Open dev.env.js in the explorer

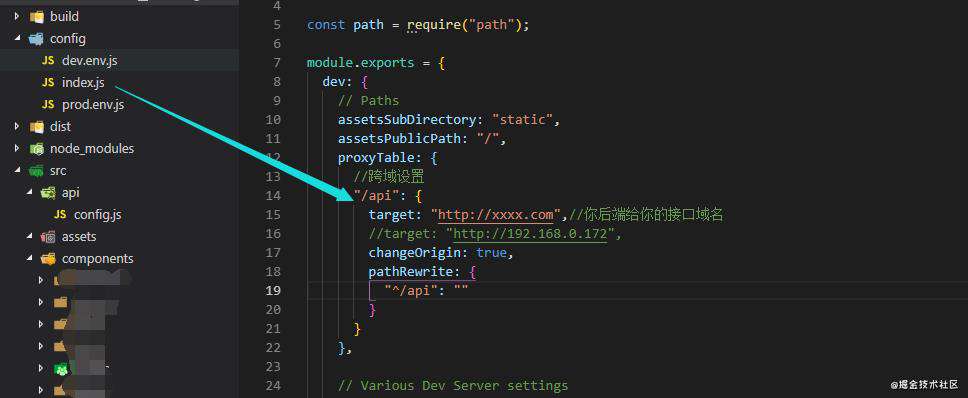tap(90, 60)
